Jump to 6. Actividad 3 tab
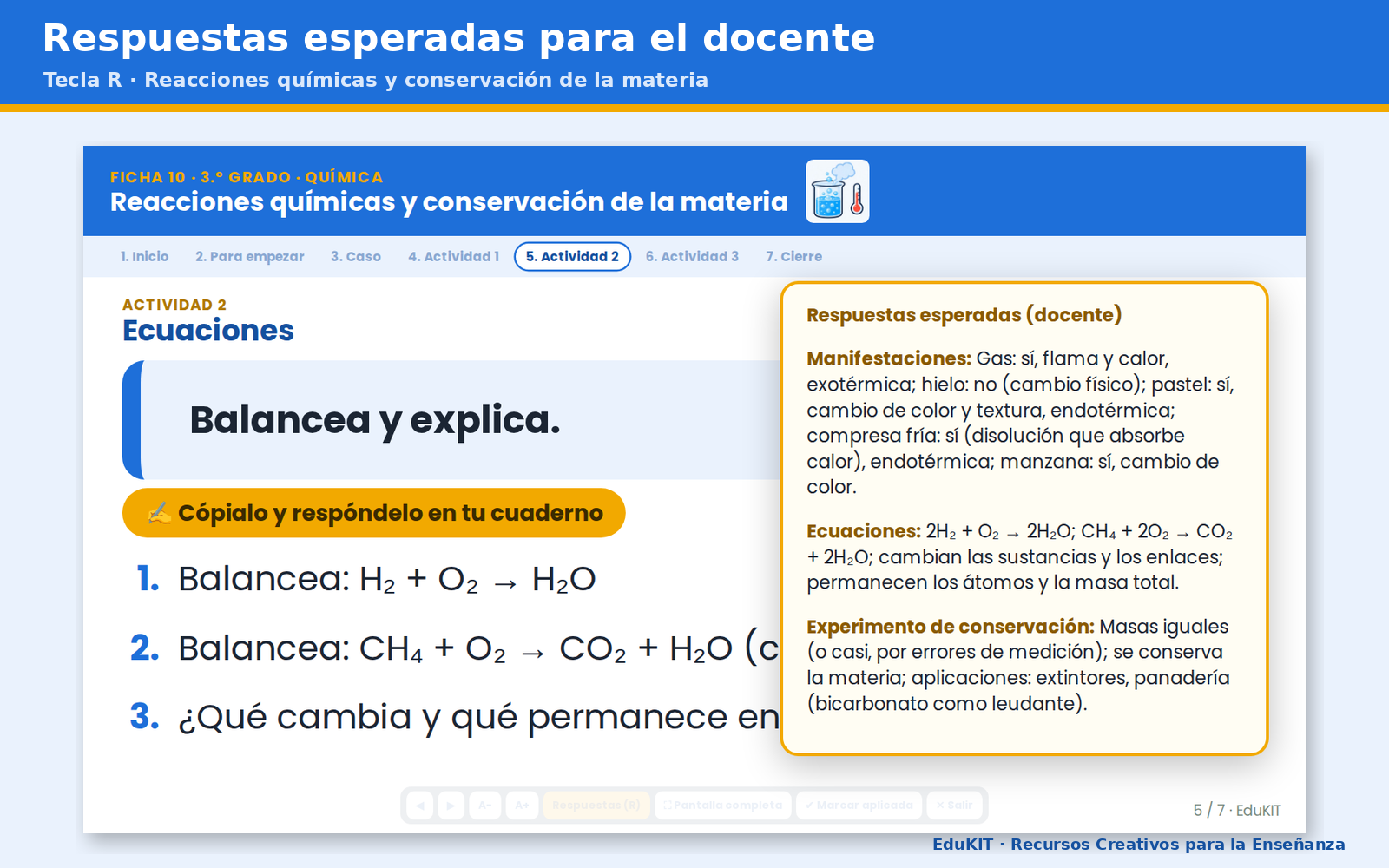 692,257
